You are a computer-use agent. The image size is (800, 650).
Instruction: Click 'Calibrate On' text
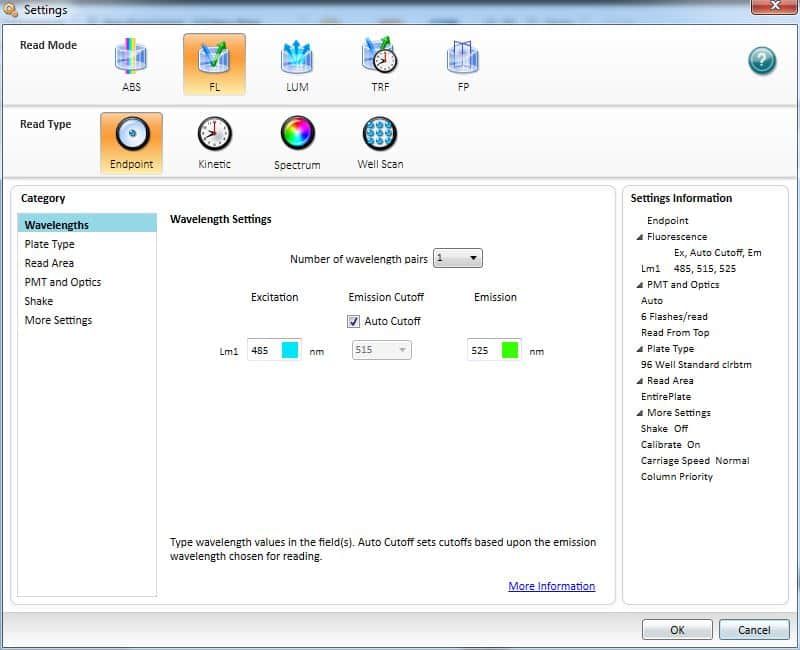(670, 444)
